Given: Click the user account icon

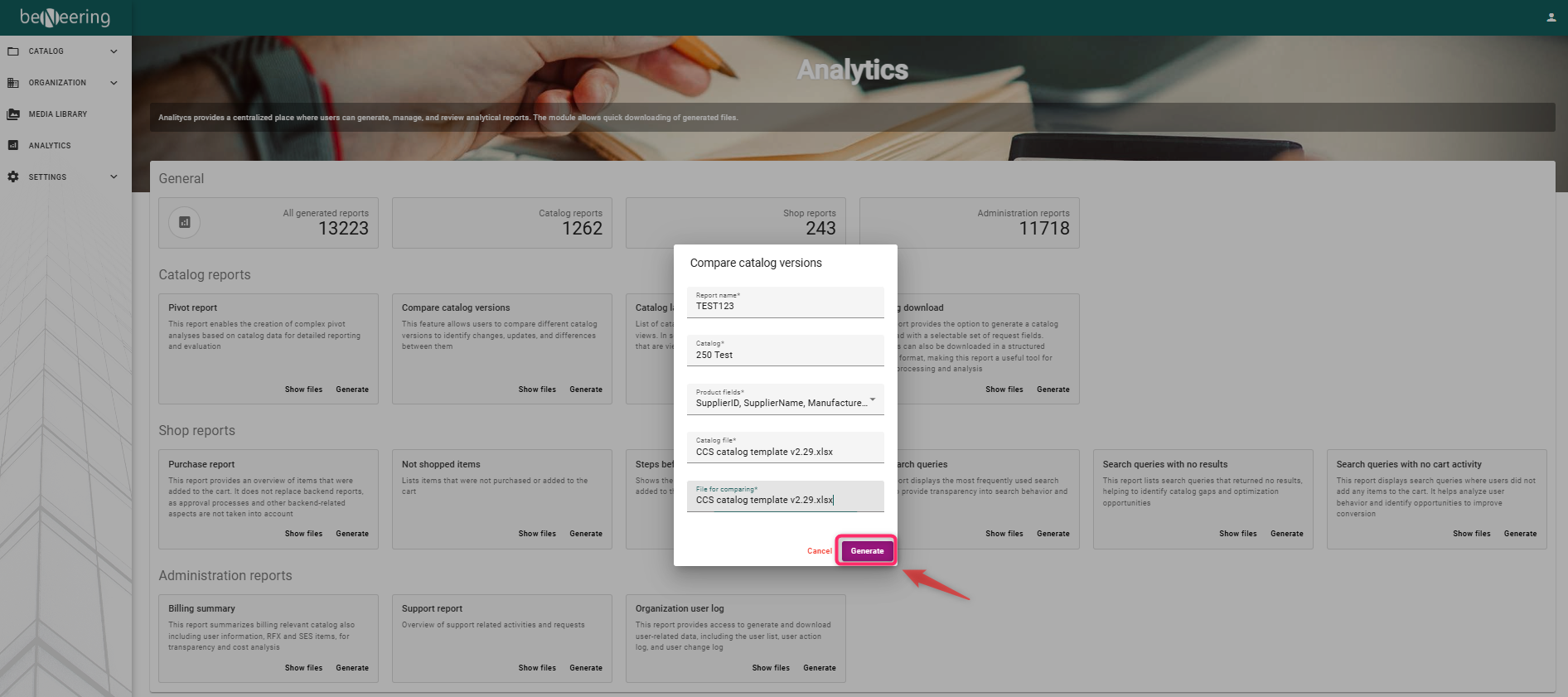Looking at the screenshot, I should [x=1551, y=17].
